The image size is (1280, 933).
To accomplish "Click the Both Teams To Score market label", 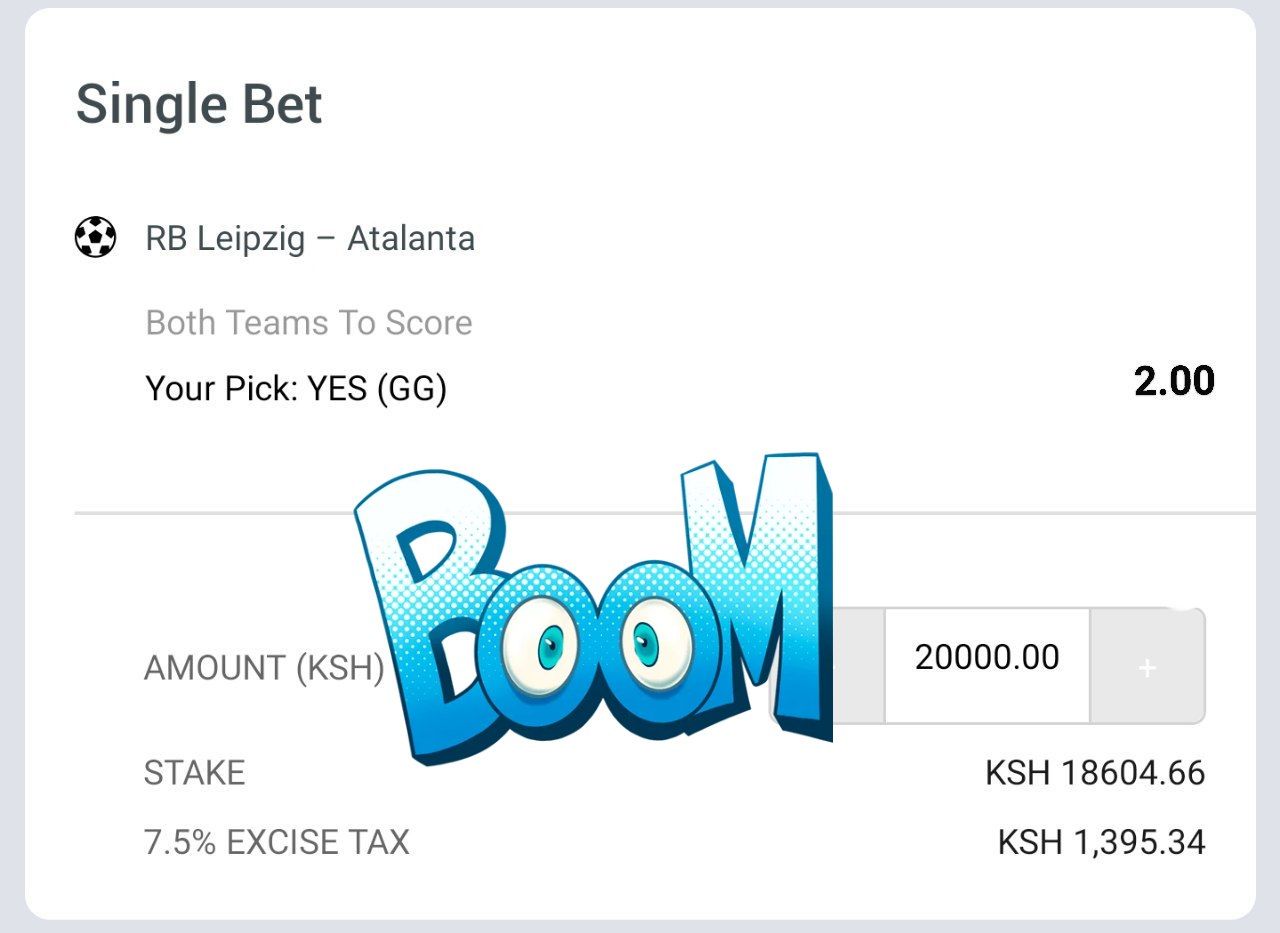I will click(x=309, y=323).
